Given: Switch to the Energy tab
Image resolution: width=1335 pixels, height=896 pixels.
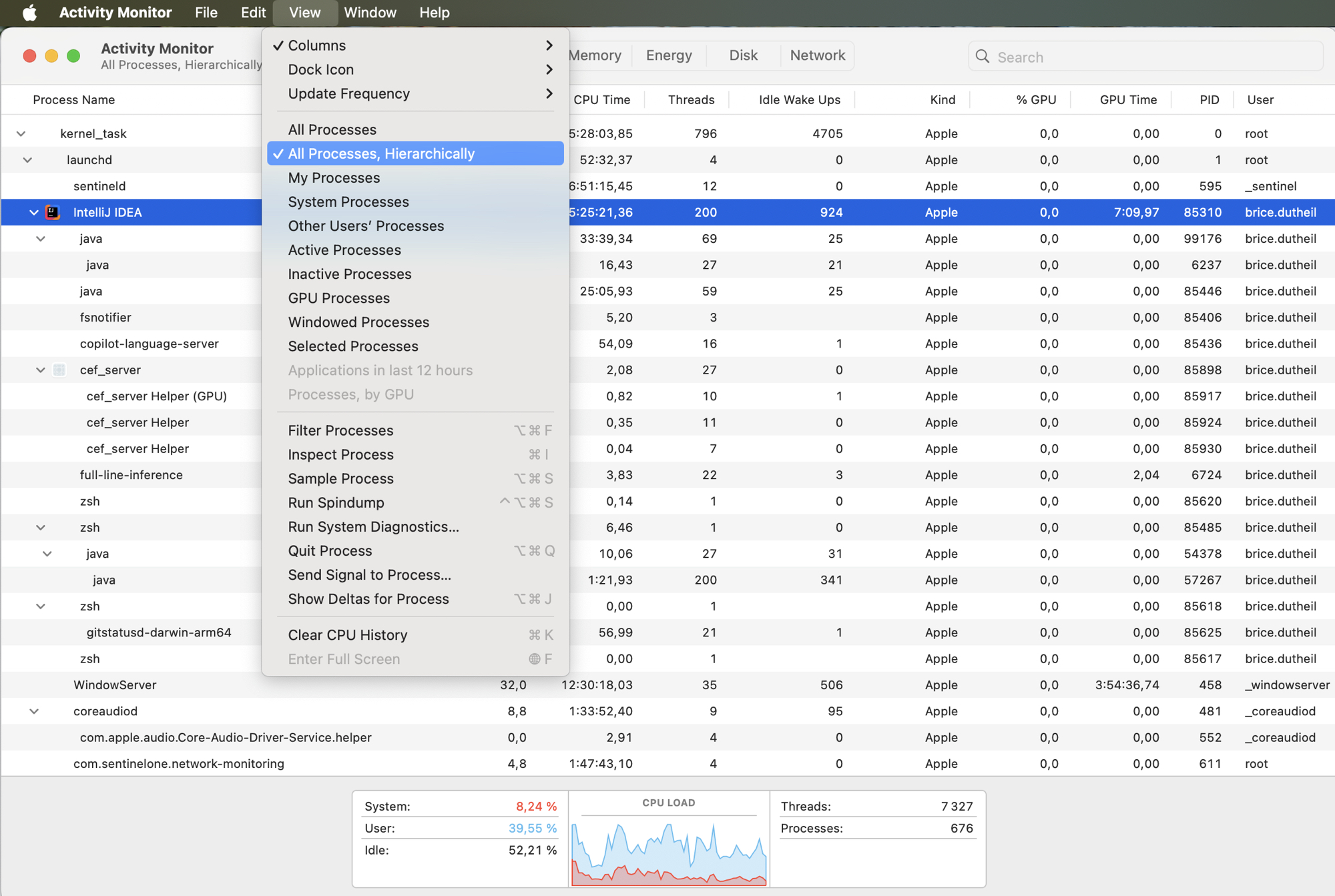Looking at the screenshot, I should coord(668,55).
